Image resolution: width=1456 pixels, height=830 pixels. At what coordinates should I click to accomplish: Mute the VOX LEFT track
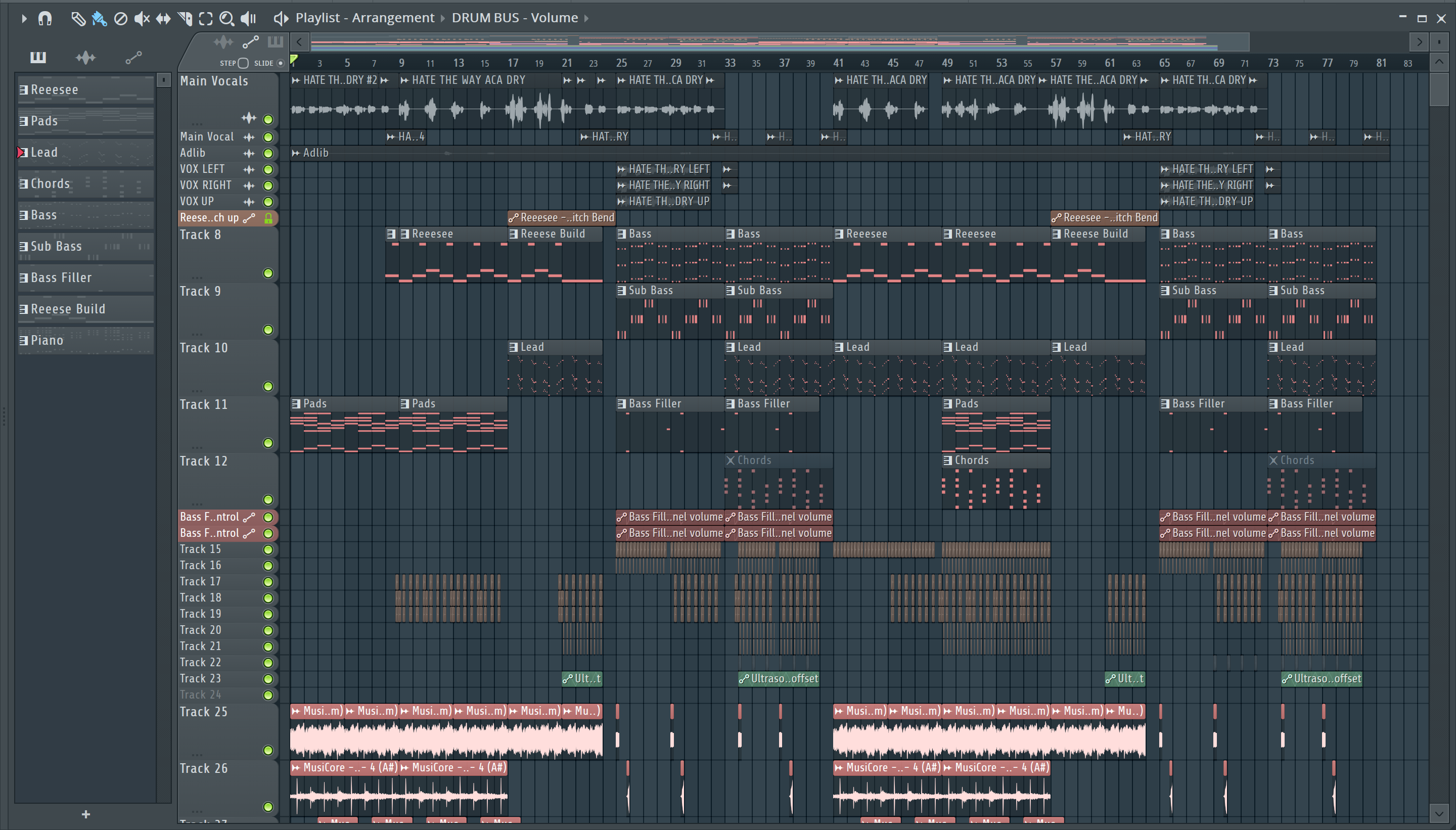tap(268, 169)
